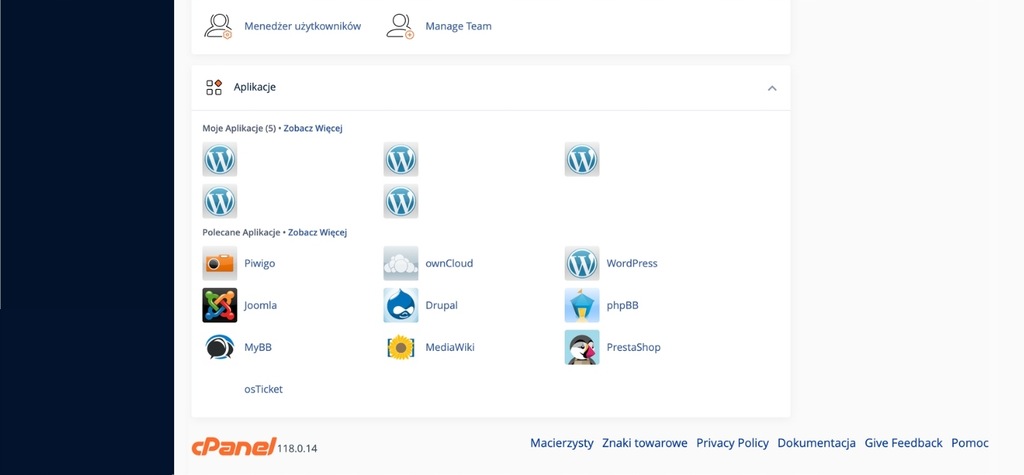Open the PrestaShop penguin icon
The image size is (1024, 475).
(582, 347)
